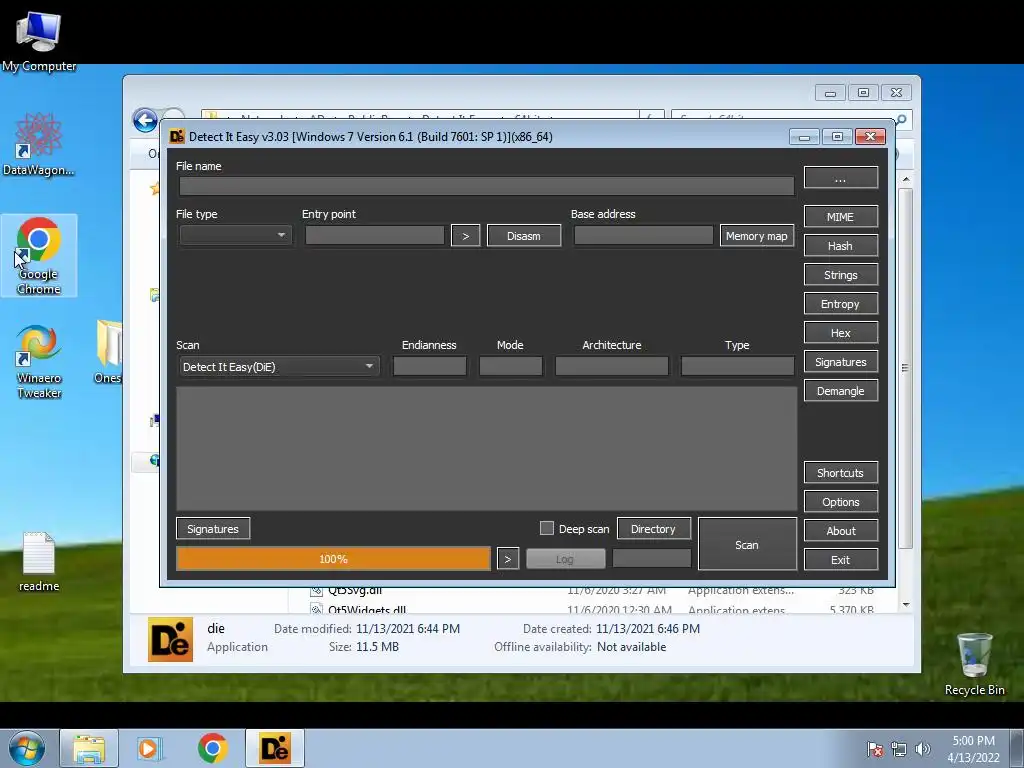This screenshot has height=768, width=1024.
Task: Start the Scan
Action: 747,544
